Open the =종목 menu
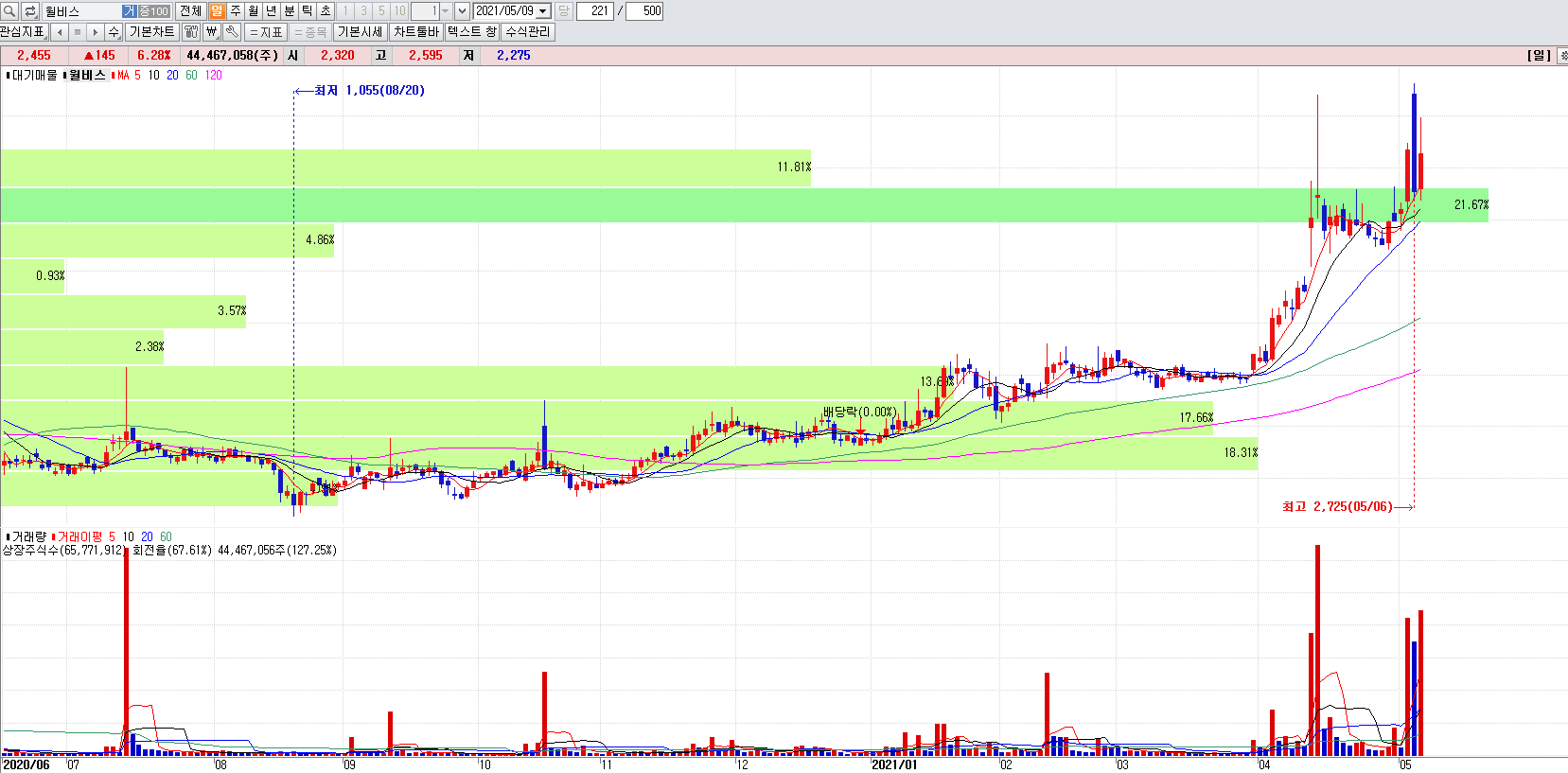 point(309,32)
